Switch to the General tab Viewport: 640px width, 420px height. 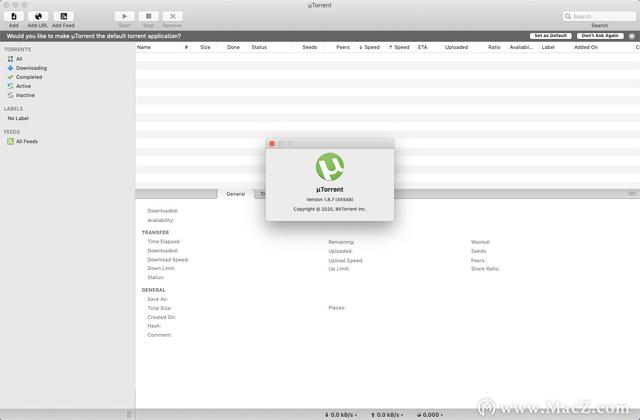click(x=236, y=194)
